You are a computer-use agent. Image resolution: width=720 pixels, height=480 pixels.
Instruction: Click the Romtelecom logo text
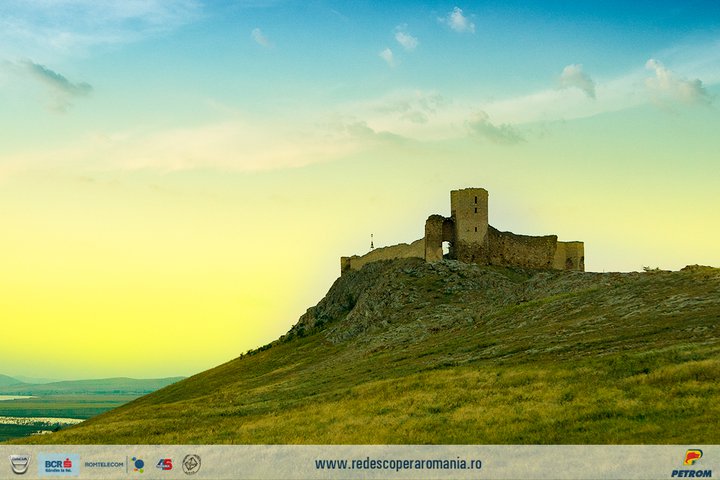104,464
